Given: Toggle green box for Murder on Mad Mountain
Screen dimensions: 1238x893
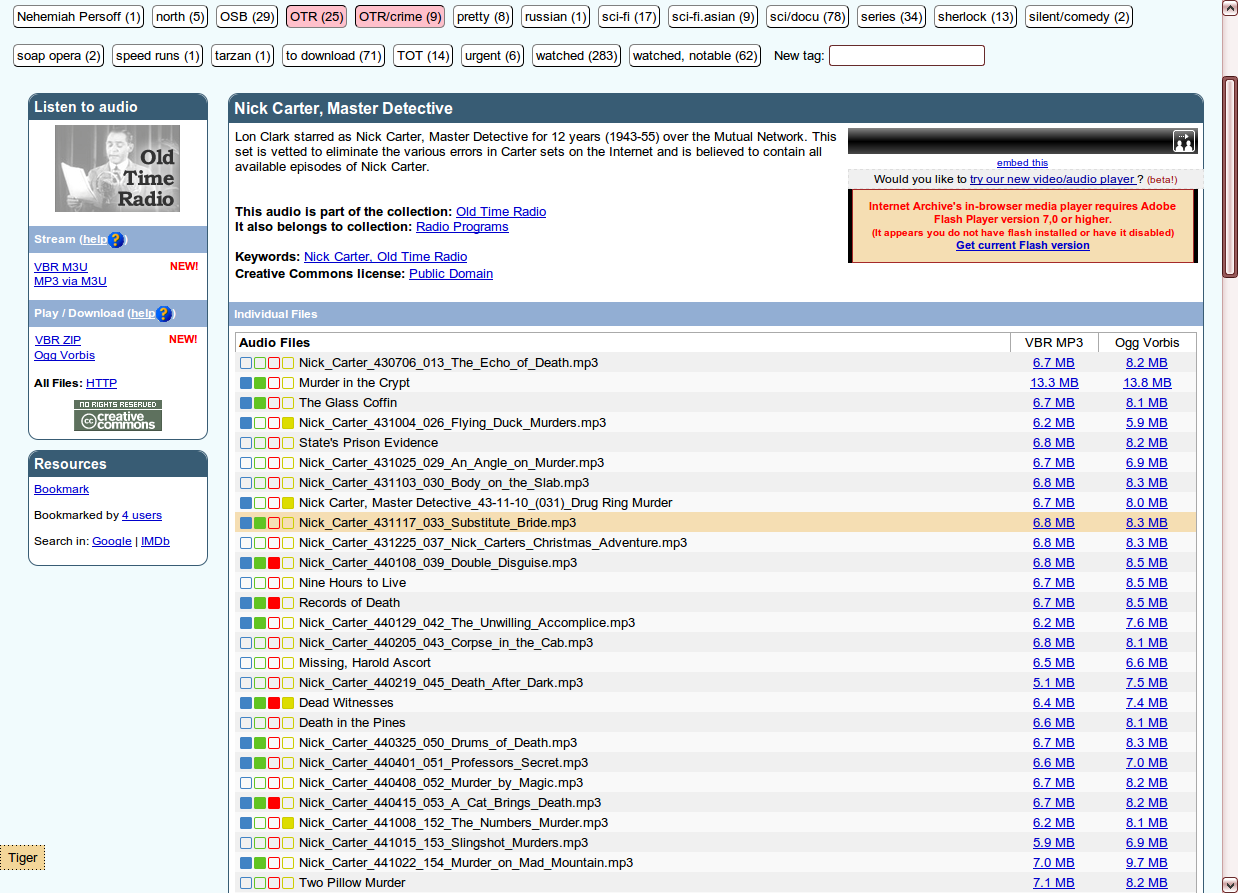Looking at the screenshot, I should point(260,863).
